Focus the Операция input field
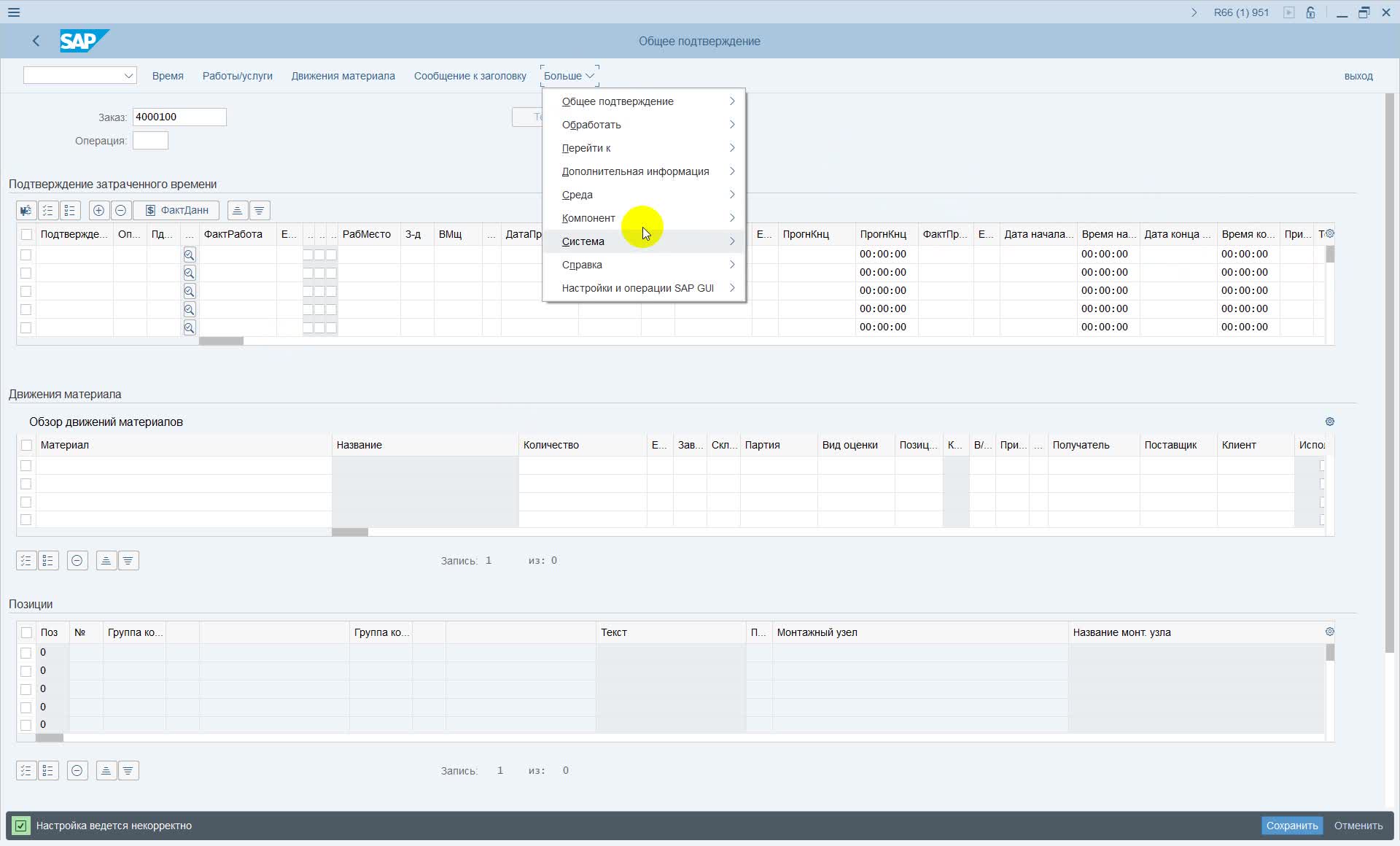This screenshot has height=846, width=1400. [x=150, y=141]
